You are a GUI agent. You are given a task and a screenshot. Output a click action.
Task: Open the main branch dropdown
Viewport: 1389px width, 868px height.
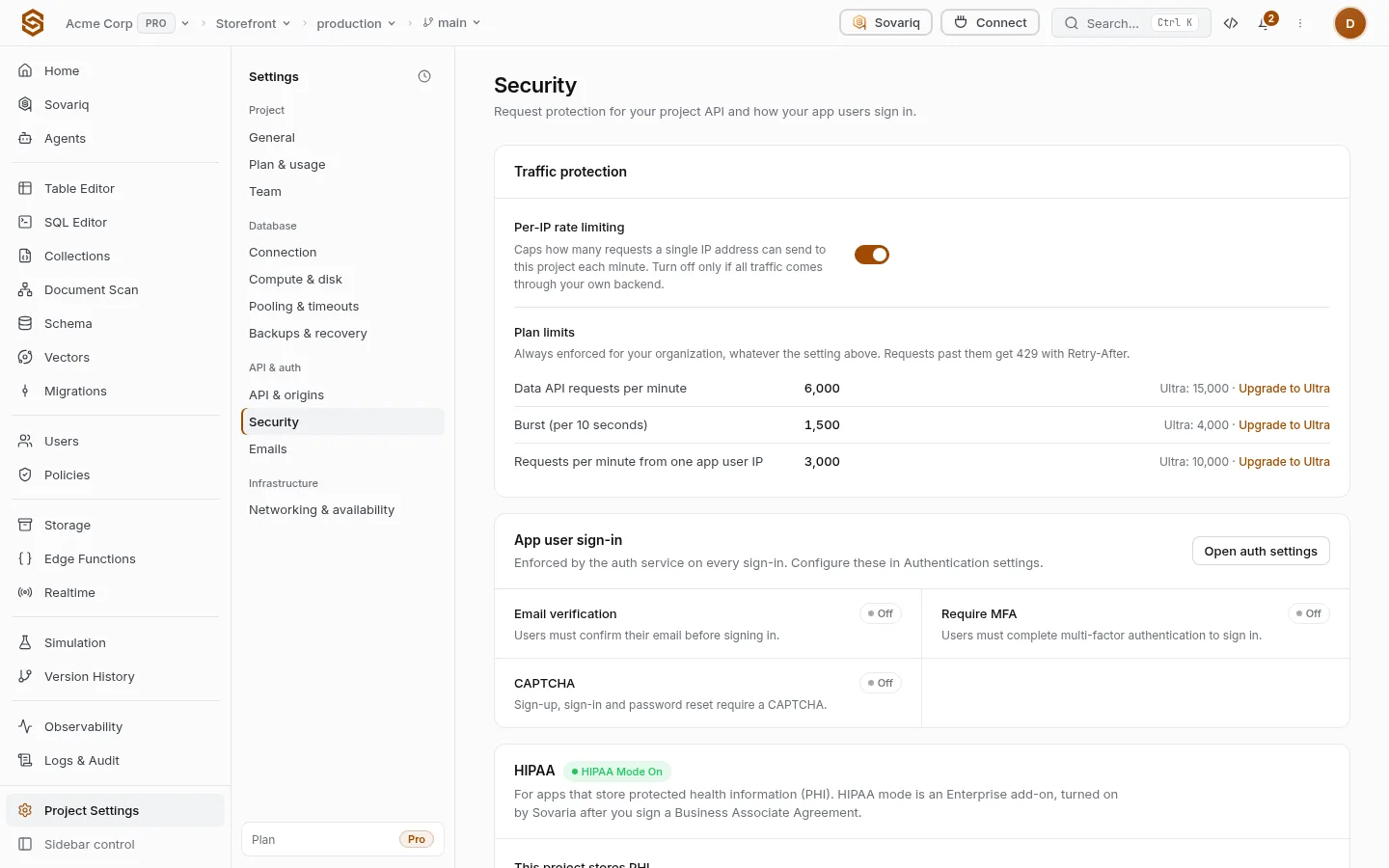tap(451, 23)
